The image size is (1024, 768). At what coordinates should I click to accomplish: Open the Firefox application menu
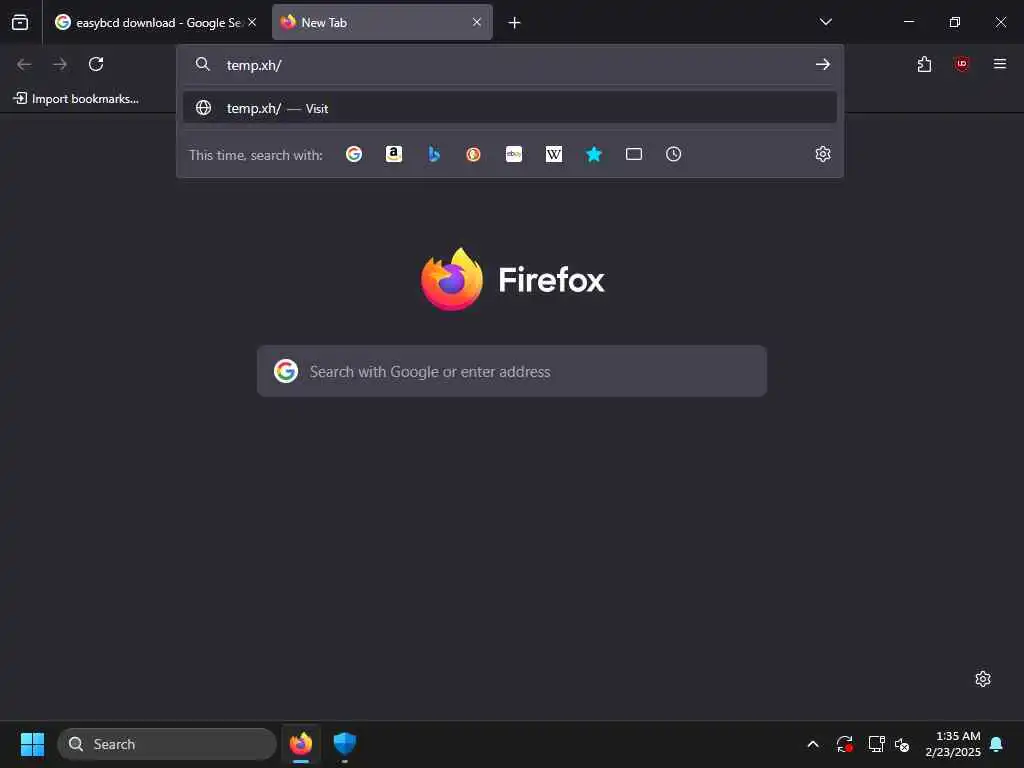point(1000,64)
